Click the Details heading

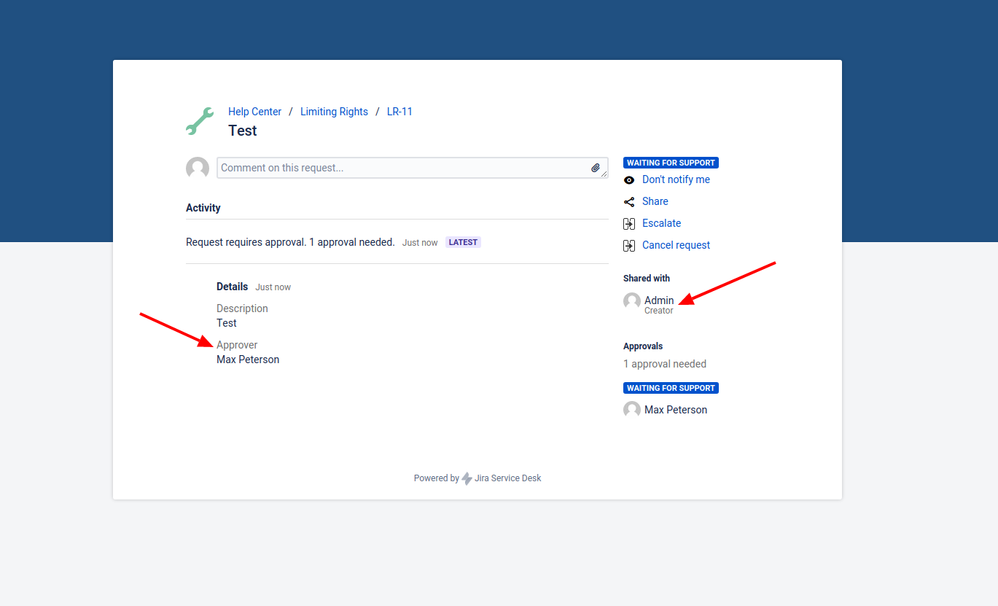232,286
